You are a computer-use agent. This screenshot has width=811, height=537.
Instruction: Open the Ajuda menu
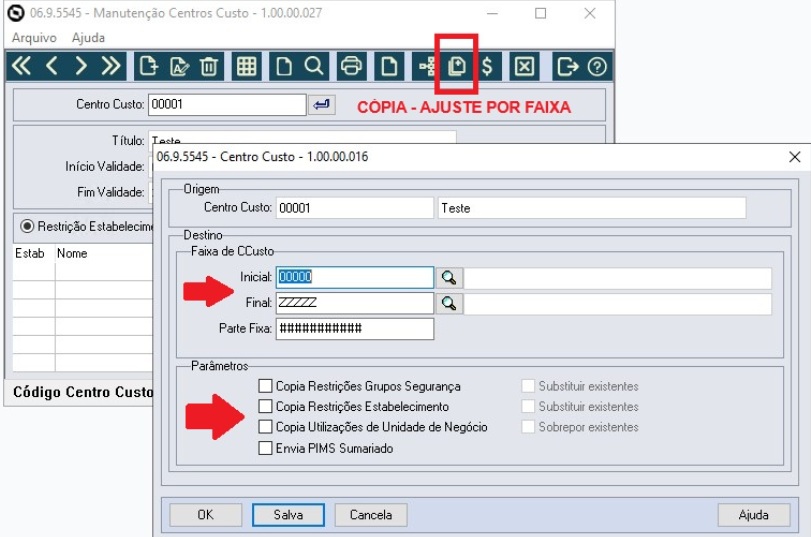pyautogui.click(x=88, y=38)
